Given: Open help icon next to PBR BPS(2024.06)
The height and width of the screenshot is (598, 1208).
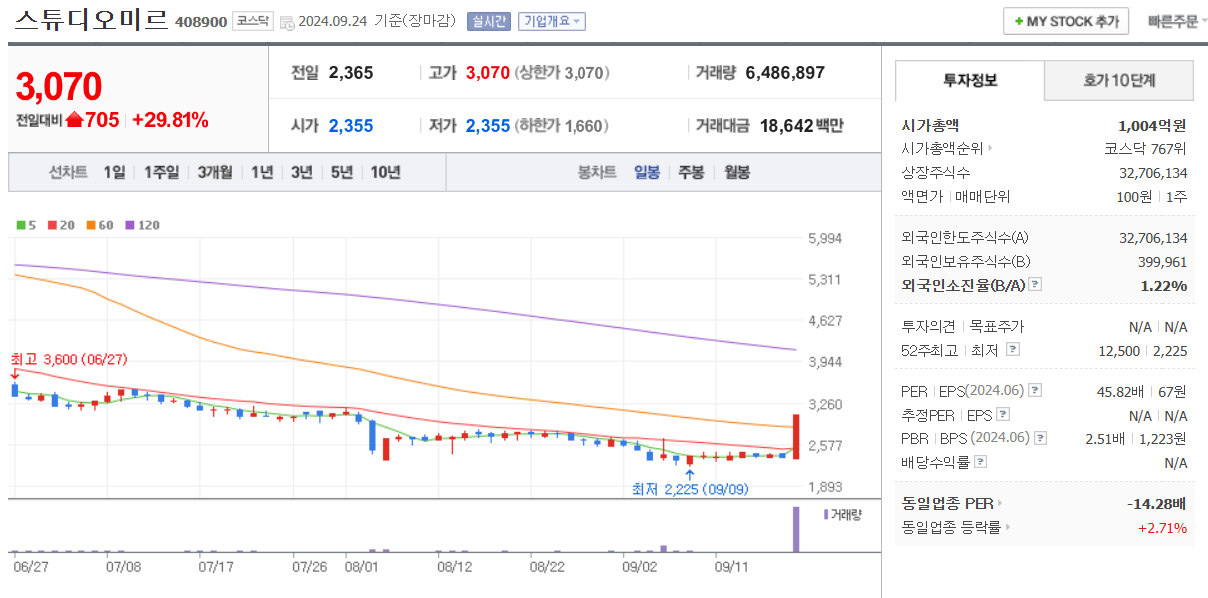Looking at the screenshot, I should [1041, 438].
